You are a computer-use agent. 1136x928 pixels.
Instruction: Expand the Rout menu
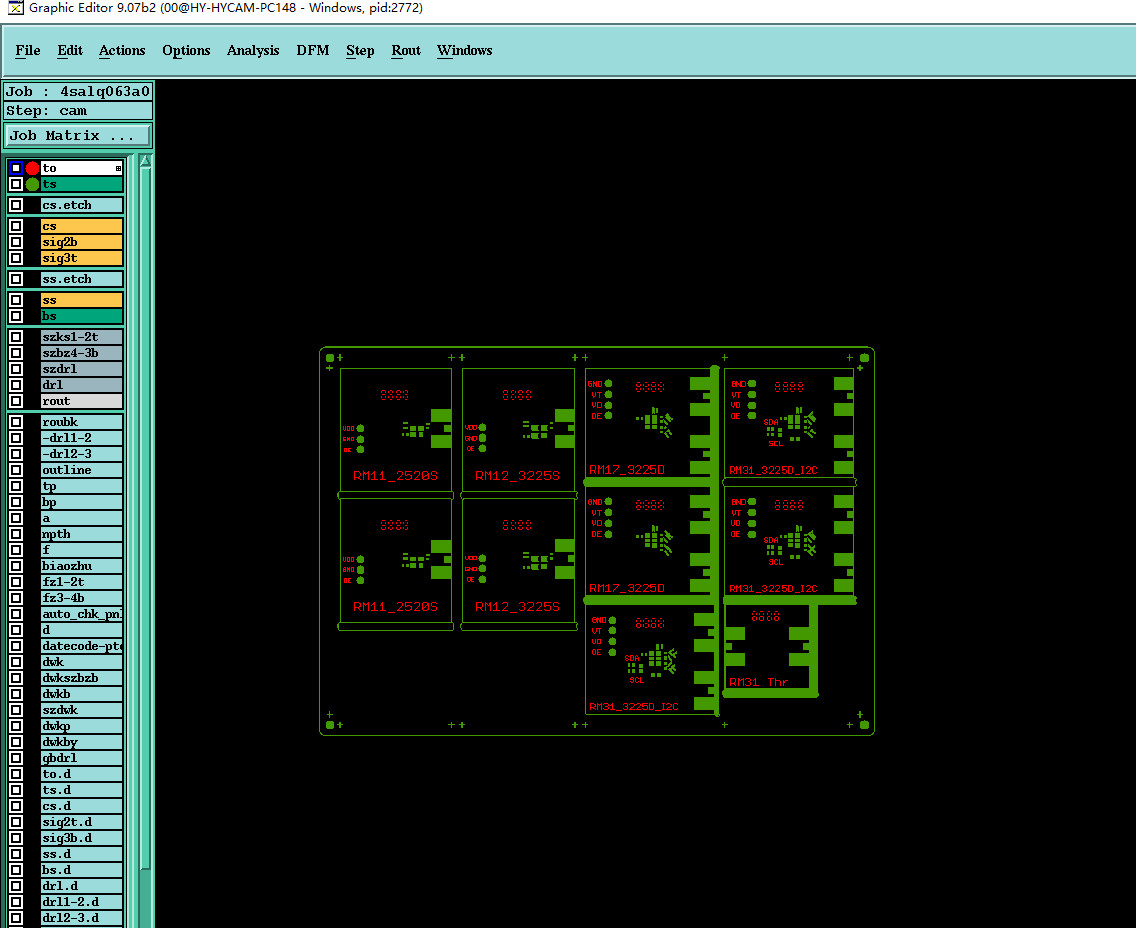406,50
